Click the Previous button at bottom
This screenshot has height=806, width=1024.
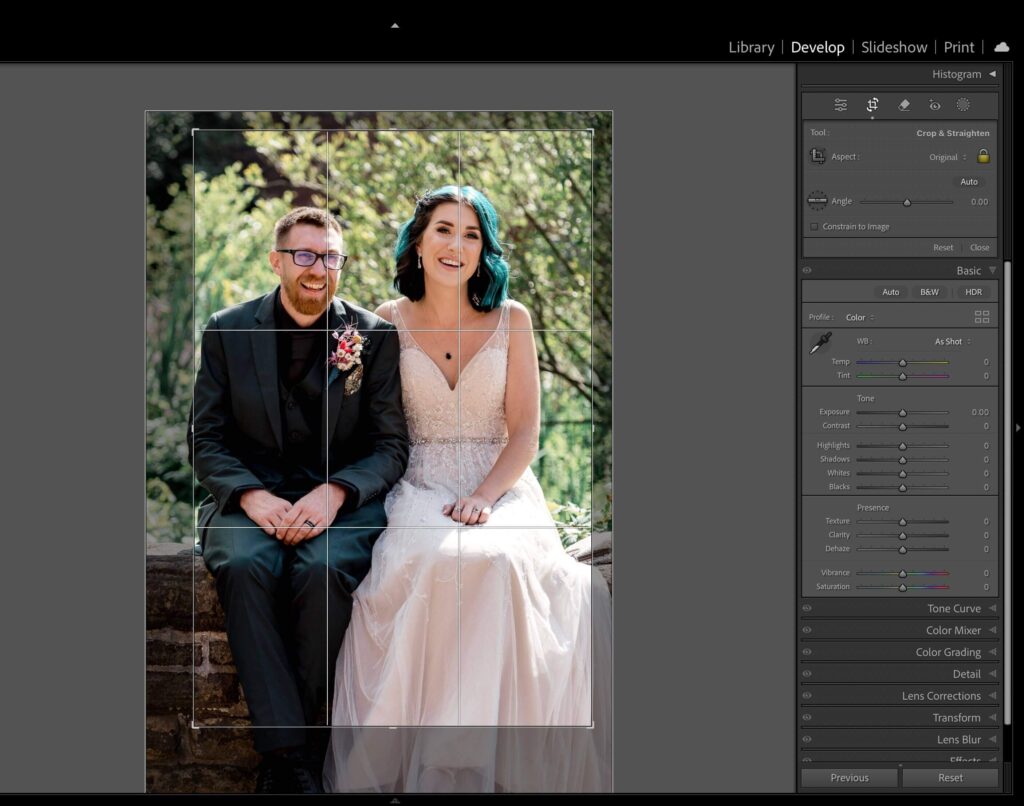point(848,777)
